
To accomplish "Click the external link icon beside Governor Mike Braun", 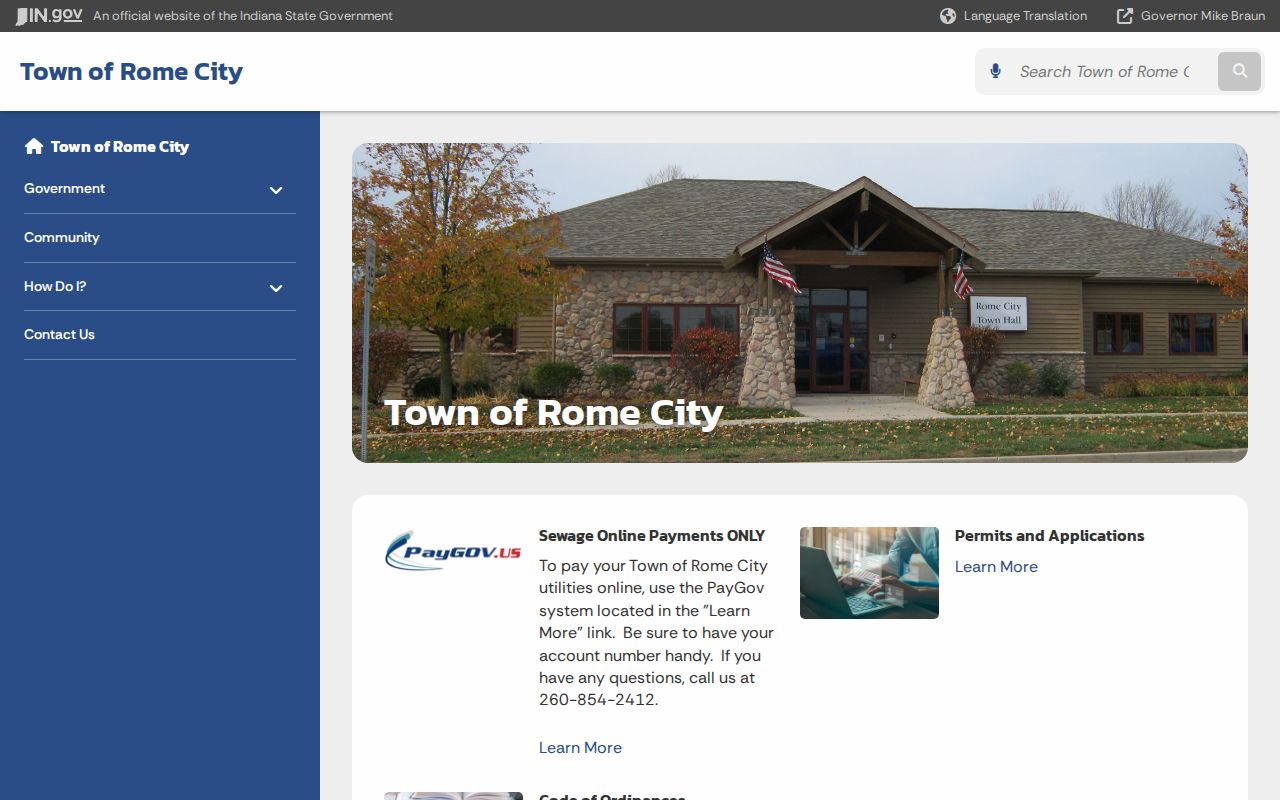I will [x=1125, y=16].
